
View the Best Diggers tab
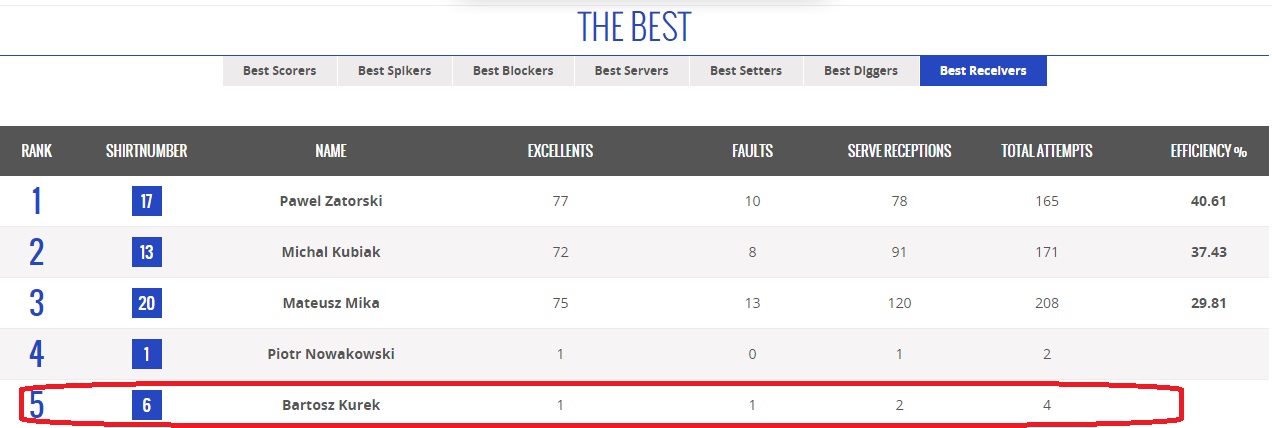pyautogui.click(x=861, y=71)
